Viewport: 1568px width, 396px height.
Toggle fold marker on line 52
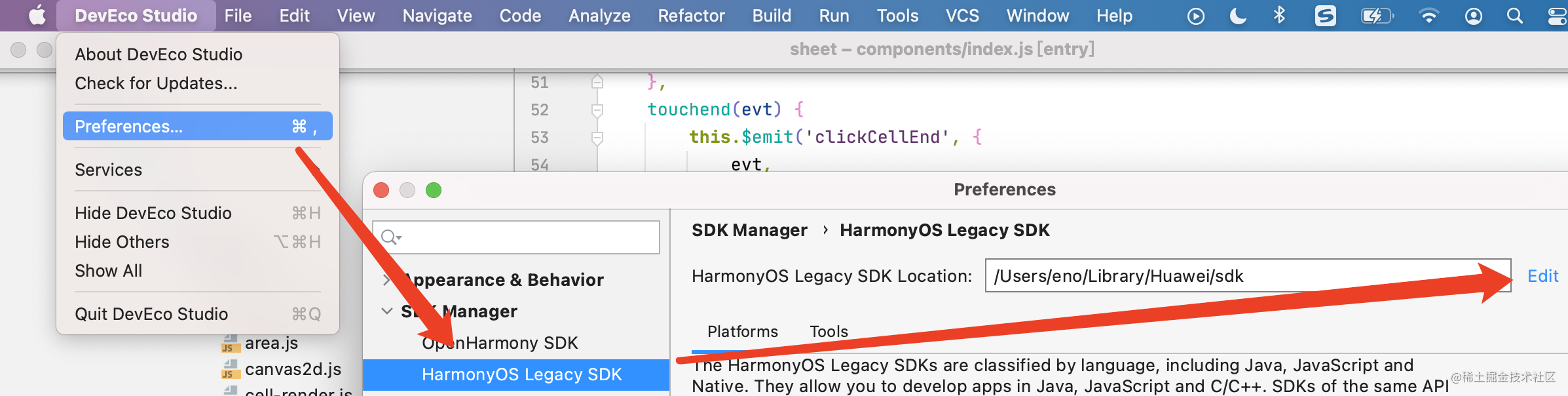[597, 109]
